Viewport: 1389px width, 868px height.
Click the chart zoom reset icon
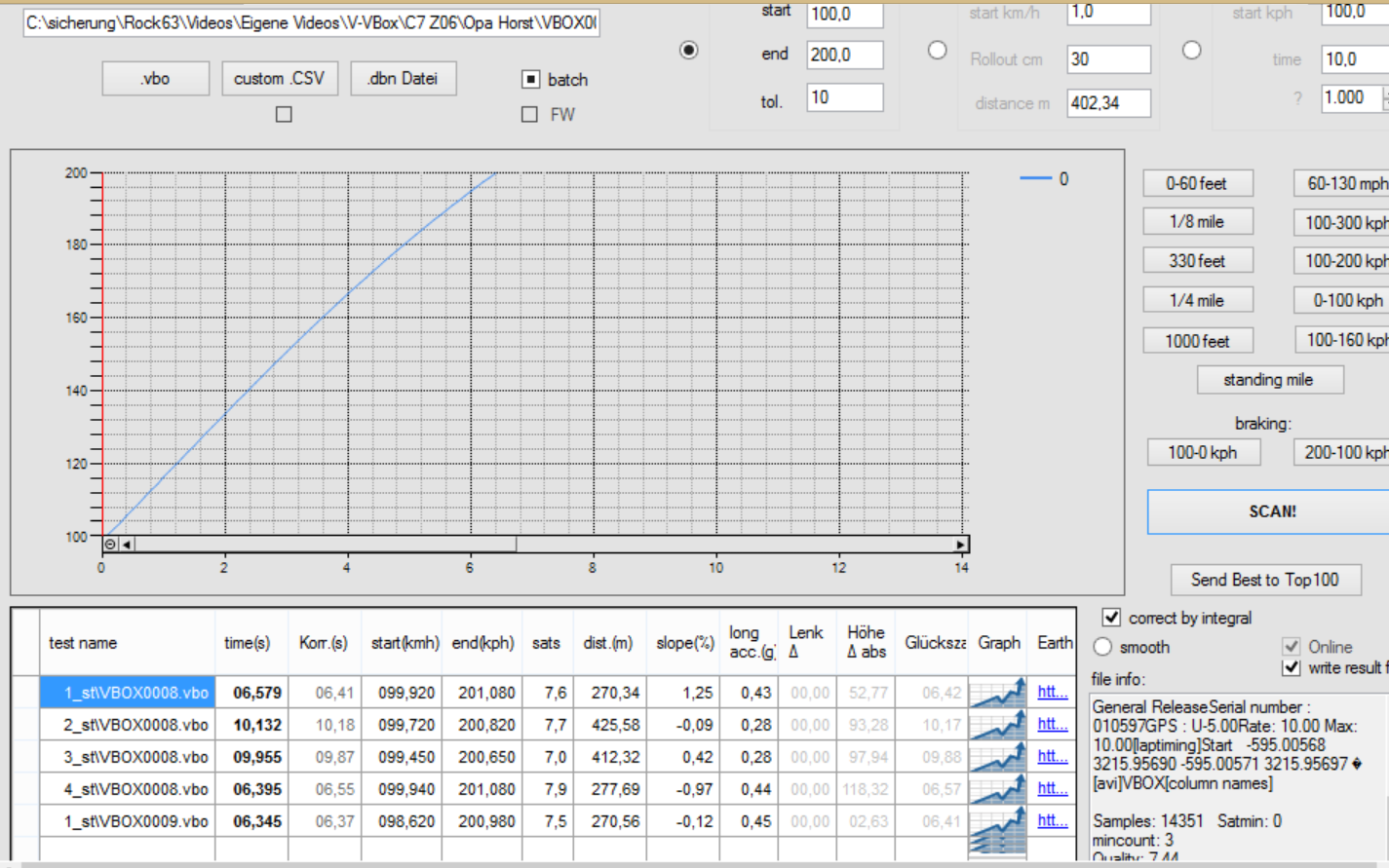(x=110, y=545)
